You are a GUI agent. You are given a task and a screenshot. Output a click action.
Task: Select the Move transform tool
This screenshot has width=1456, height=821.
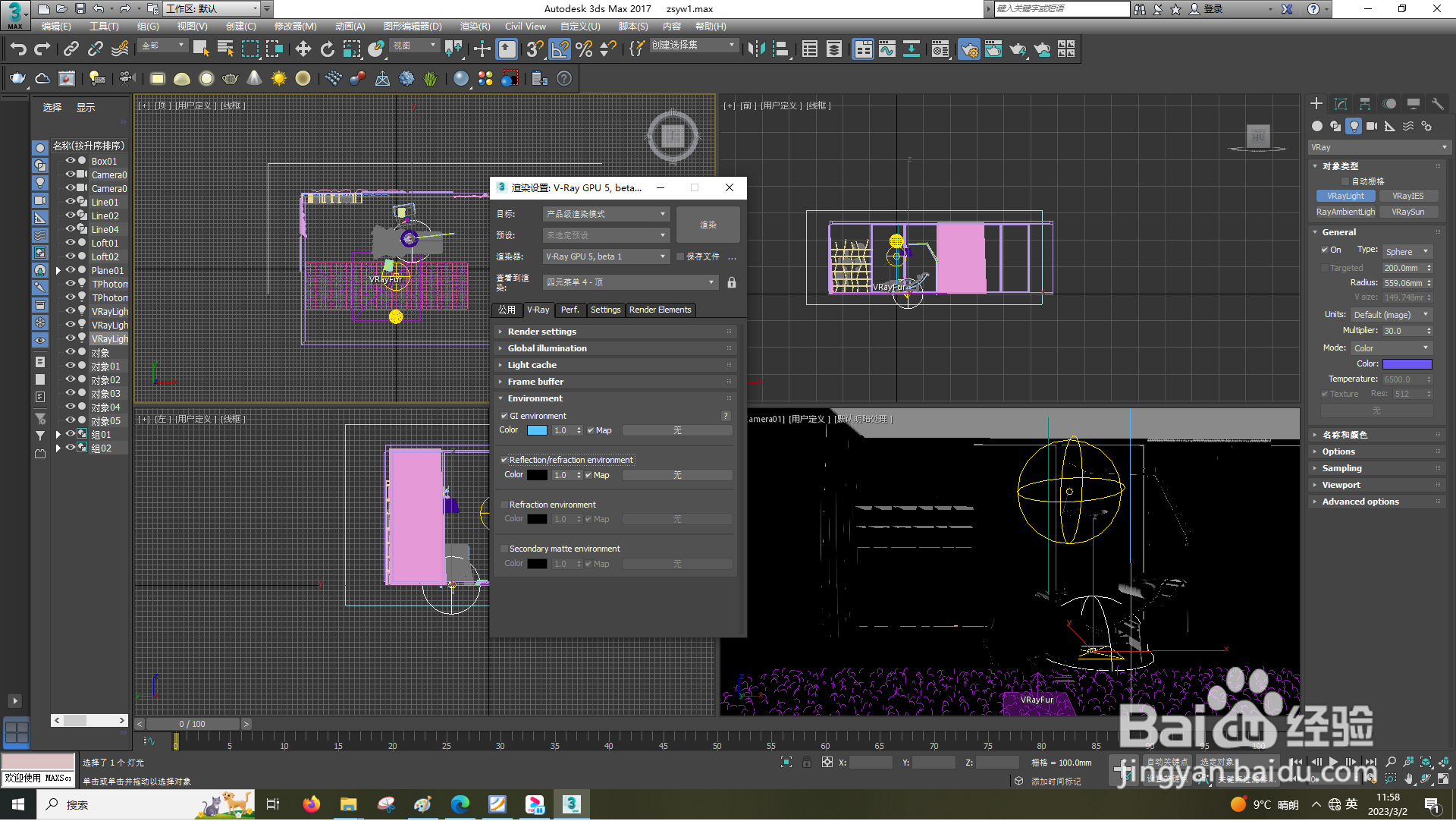tap(303, 49)
